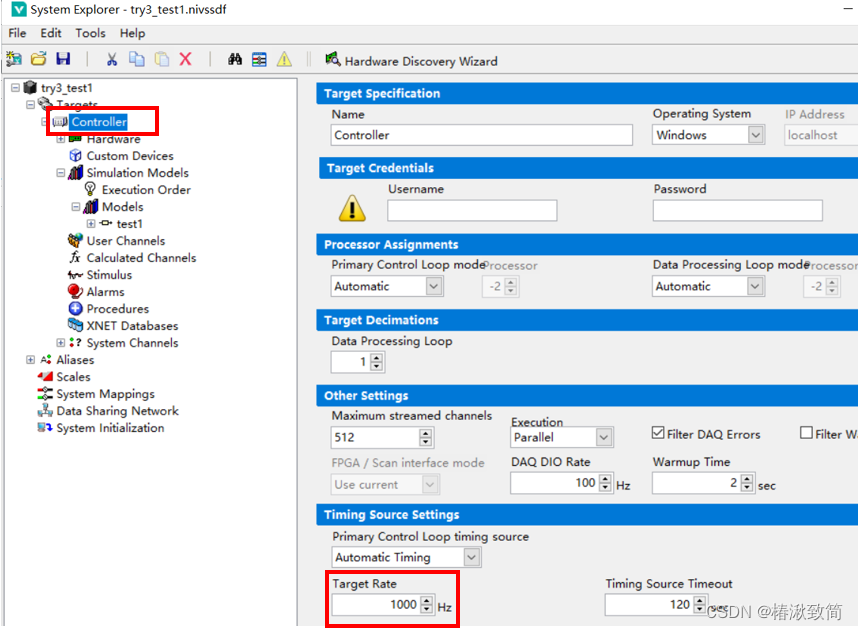
Task: Open a file using the folder toolbar icon
Action: click(x=39, y=59)
